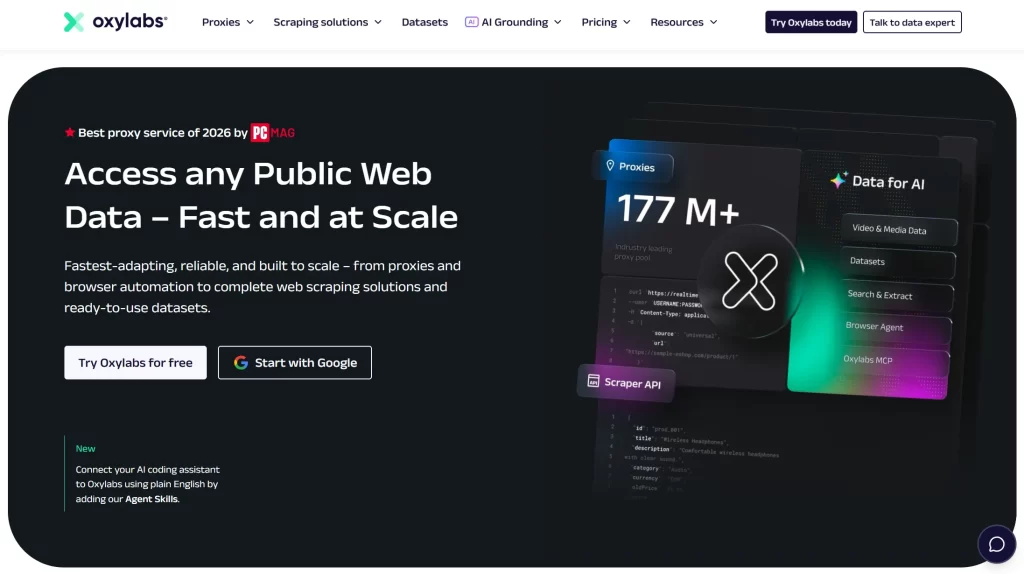Screen dimensions: 1024x574
Task: Expand the Resources chevron
Action: [713, 22]
